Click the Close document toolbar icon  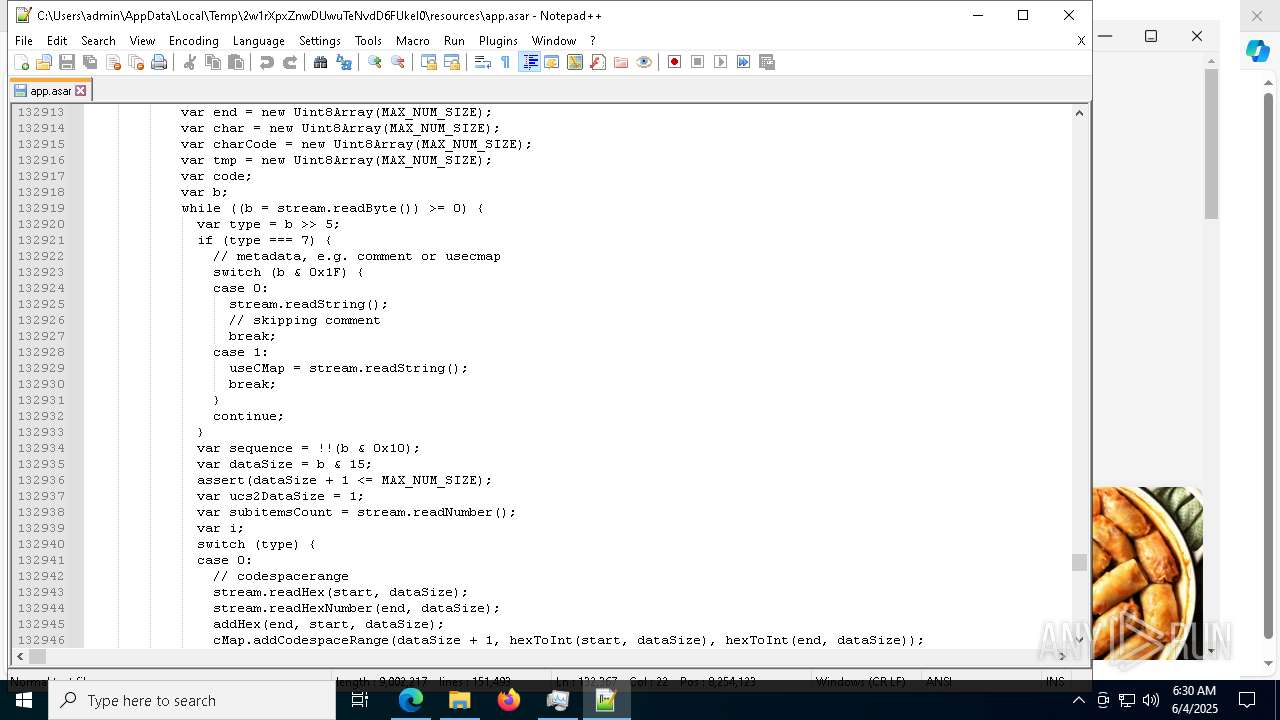[113, 62]
